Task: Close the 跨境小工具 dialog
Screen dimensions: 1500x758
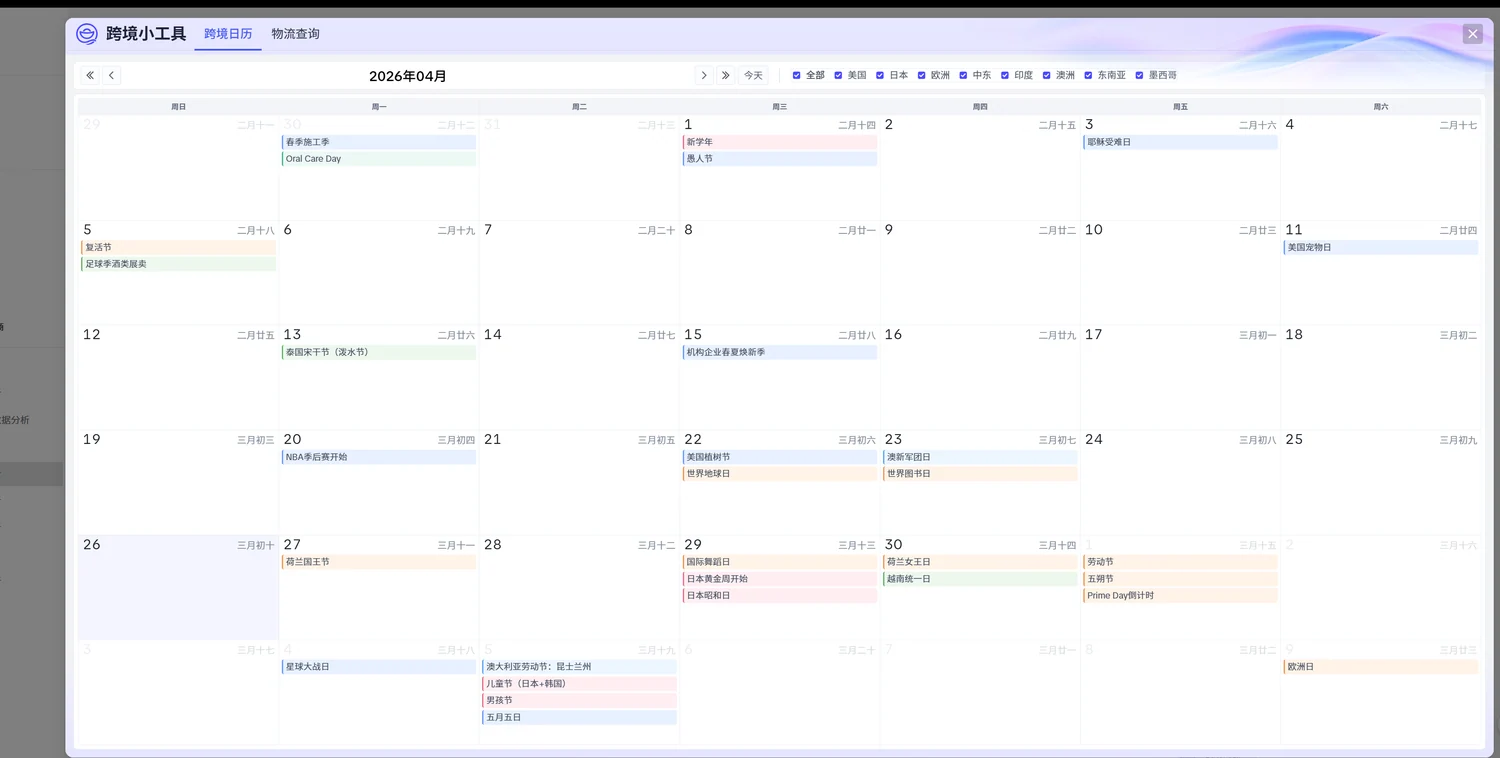Action: pos(1472,34)
